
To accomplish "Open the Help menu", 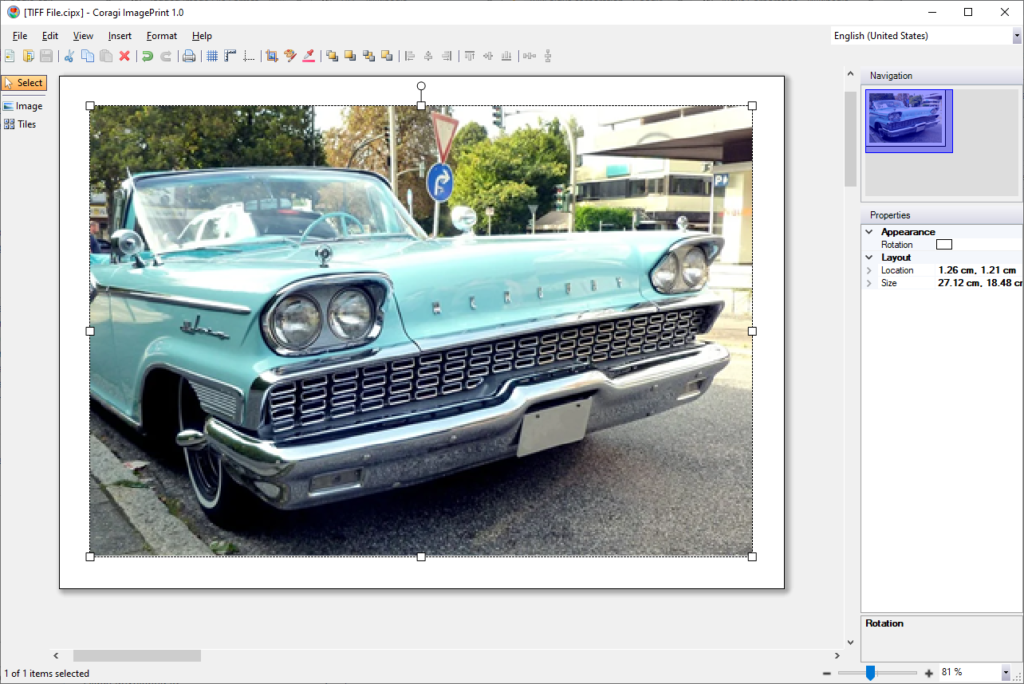I will pos(202,36).
